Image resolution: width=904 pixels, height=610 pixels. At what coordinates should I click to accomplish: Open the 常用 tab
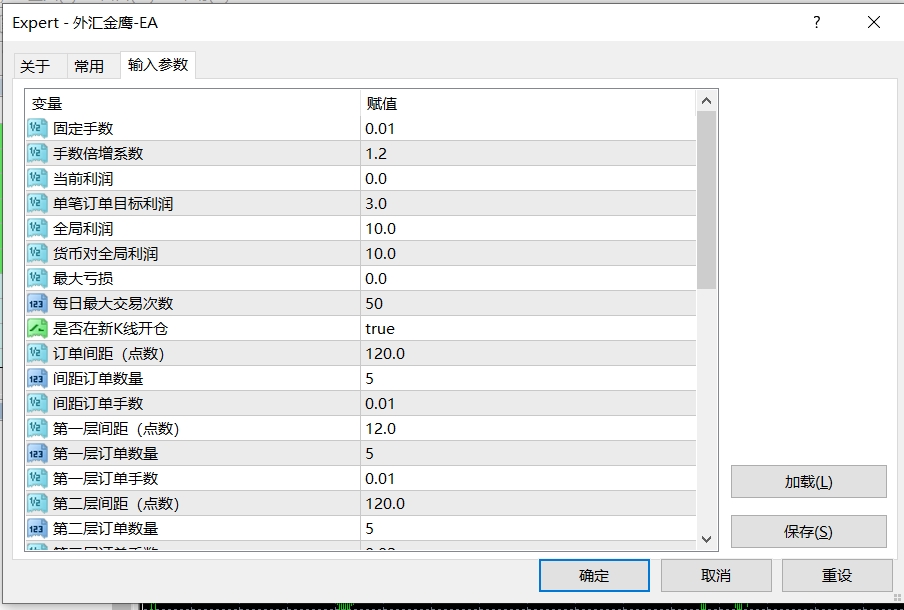pos(89,66)
